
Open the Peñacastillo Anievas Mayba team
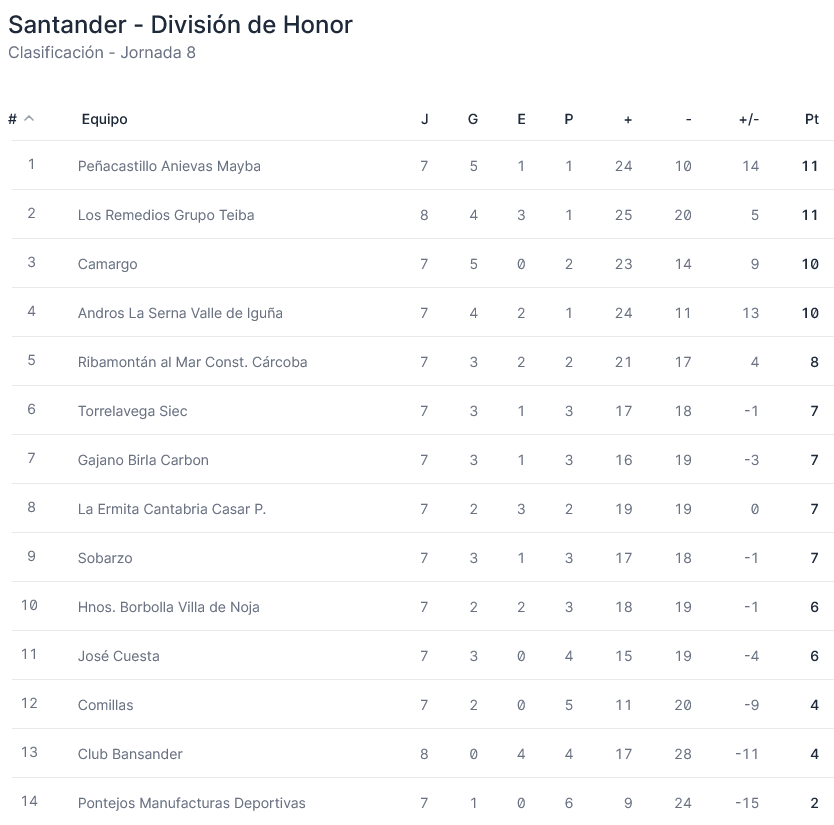coord(169,166)
